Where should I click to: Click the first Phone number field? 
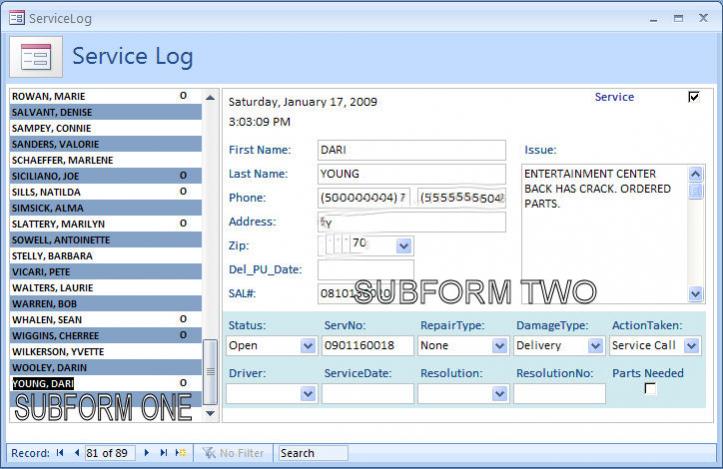pos(363,198)
